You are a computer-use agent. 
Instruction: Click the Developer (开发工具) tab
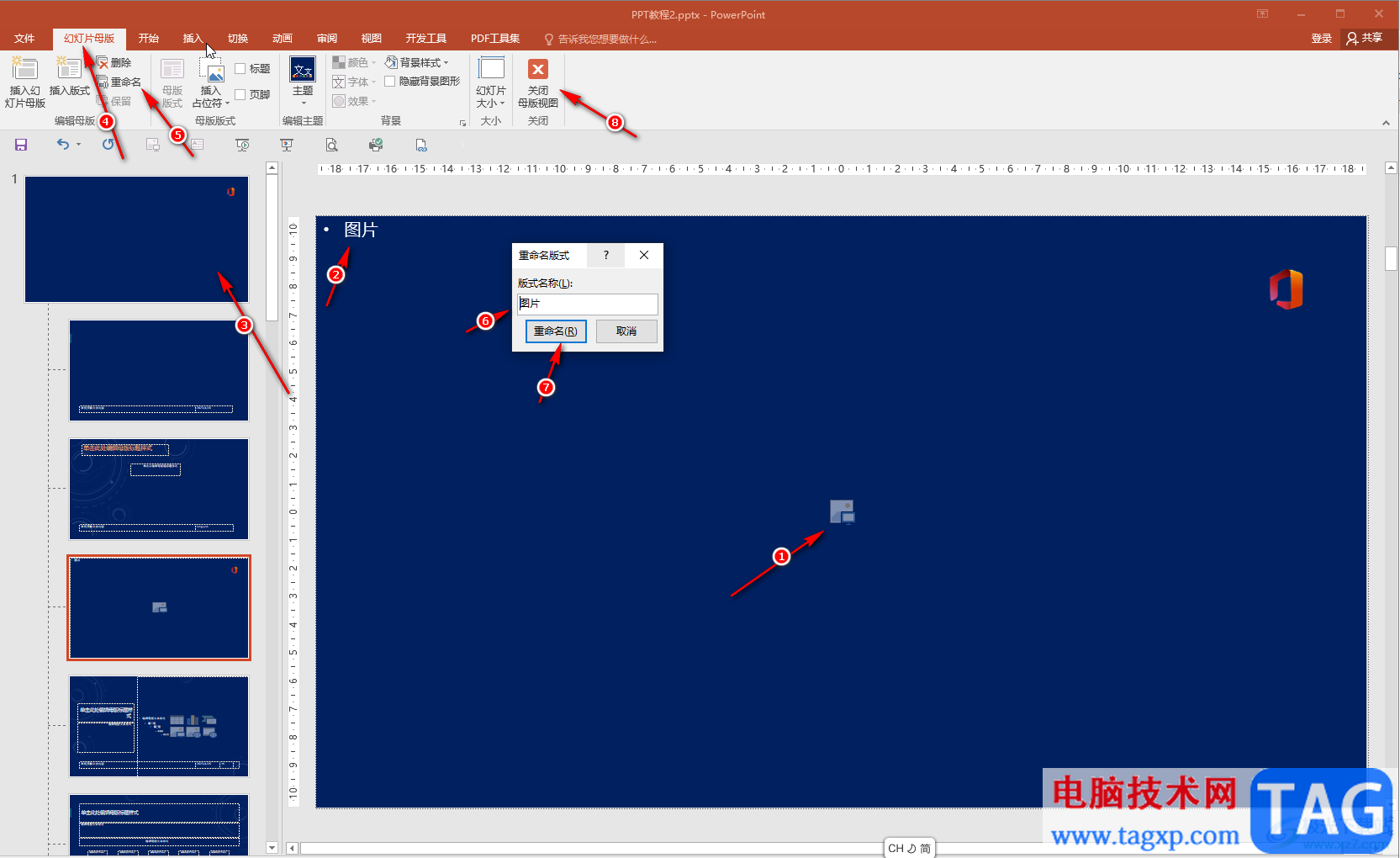(x=426, y=39)
